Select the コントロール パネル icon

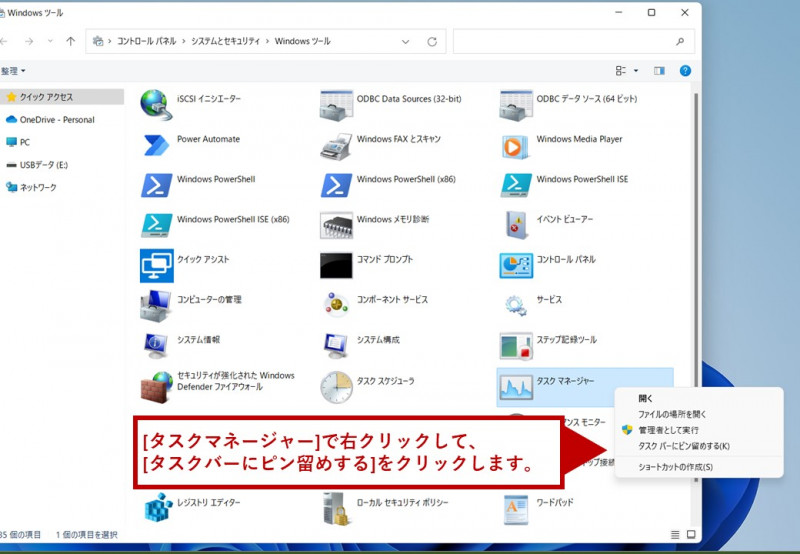point(516,266)
